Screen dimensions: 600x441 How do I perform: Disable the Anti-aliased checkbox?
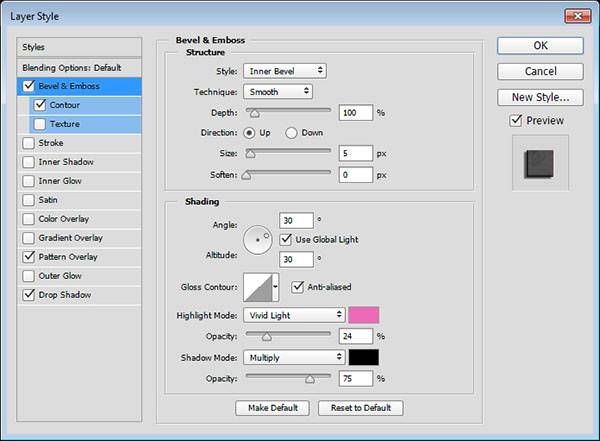[x=298, y=287]
